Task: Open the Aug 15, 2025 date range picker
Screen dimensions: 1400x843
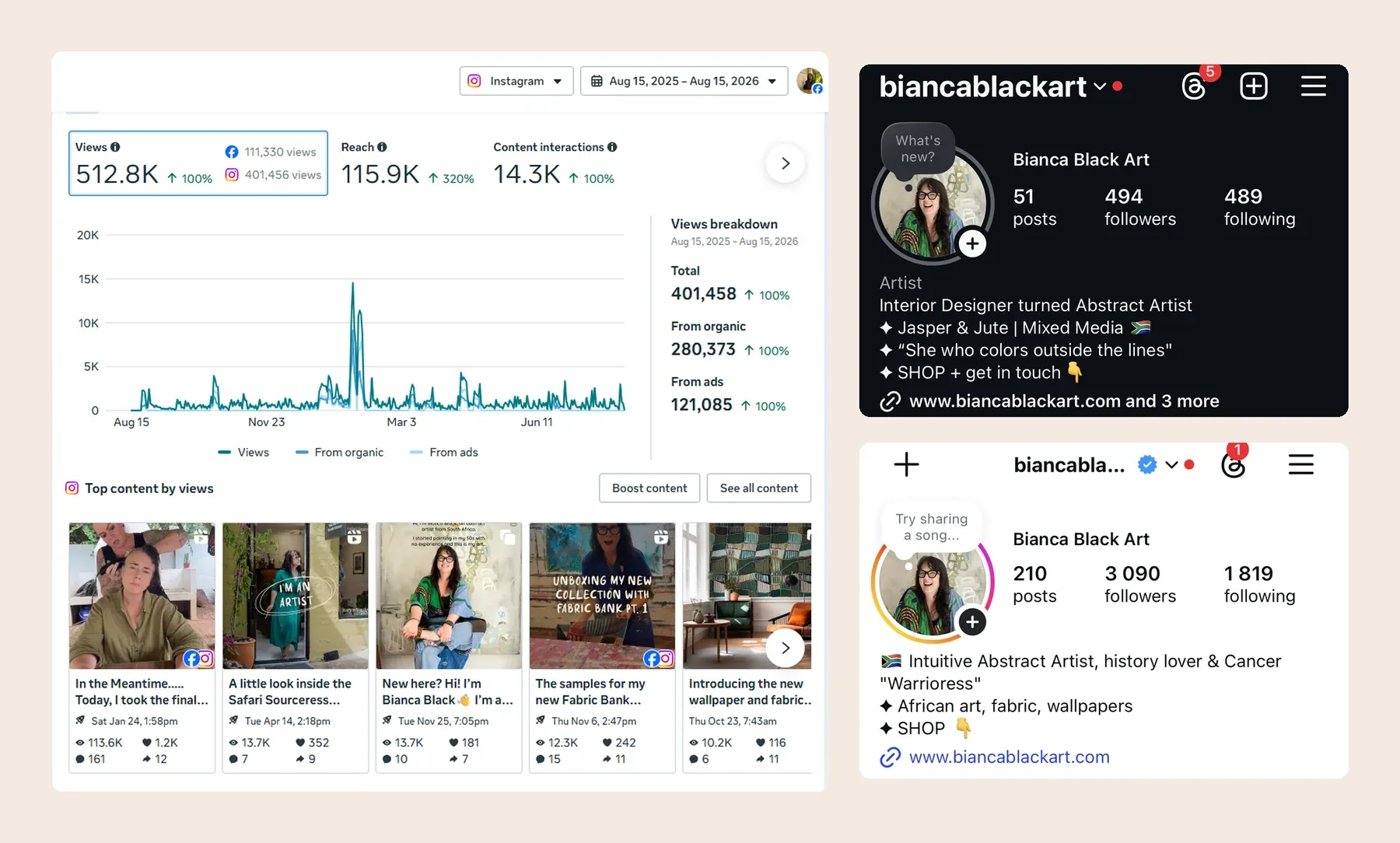Action: (684, 81)
